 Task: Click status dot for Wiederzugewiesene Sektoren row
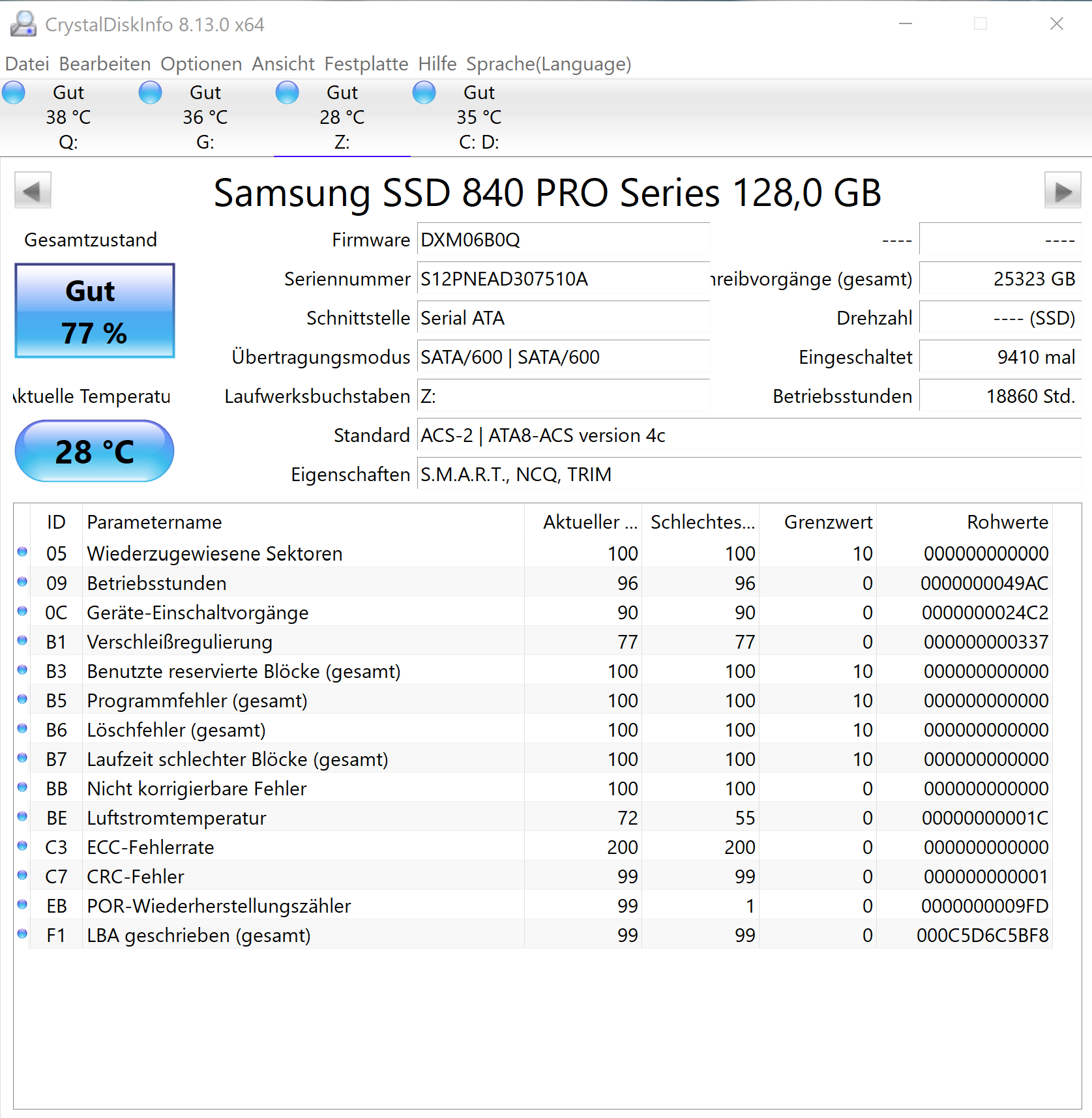point(22,552)
